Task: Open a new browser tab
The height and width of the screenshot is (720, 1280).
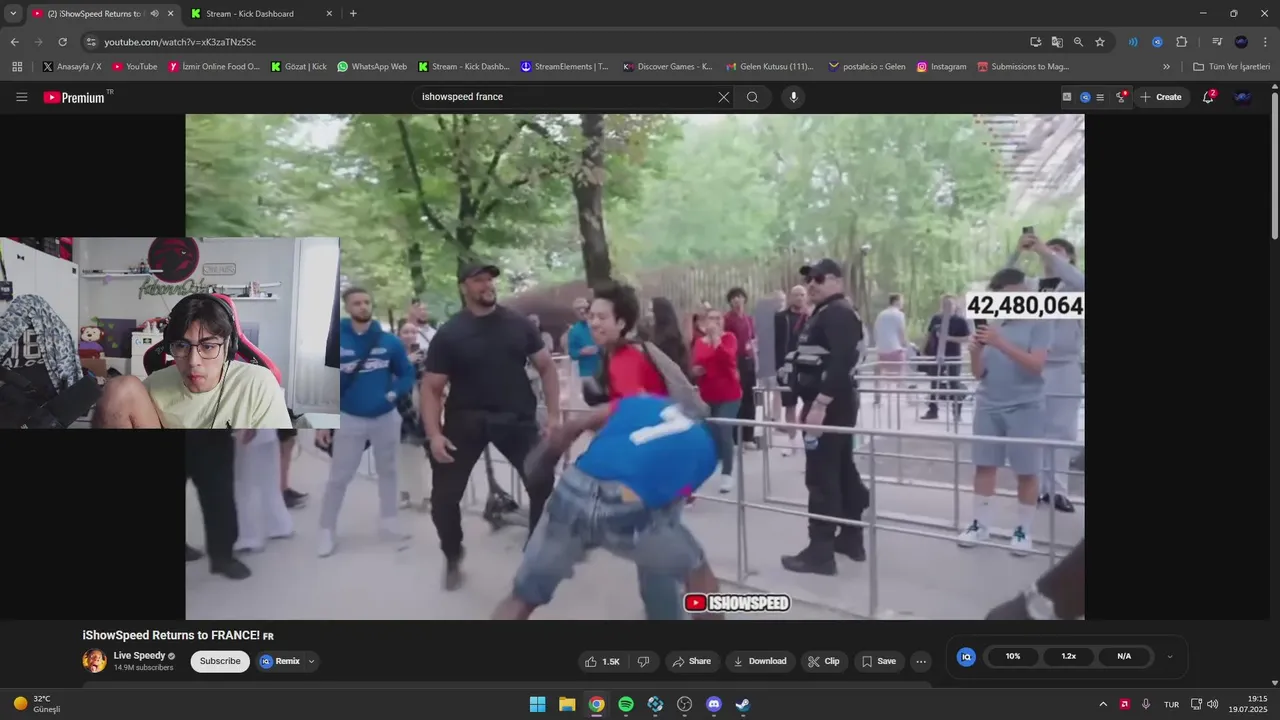Action: click(353, 14)
